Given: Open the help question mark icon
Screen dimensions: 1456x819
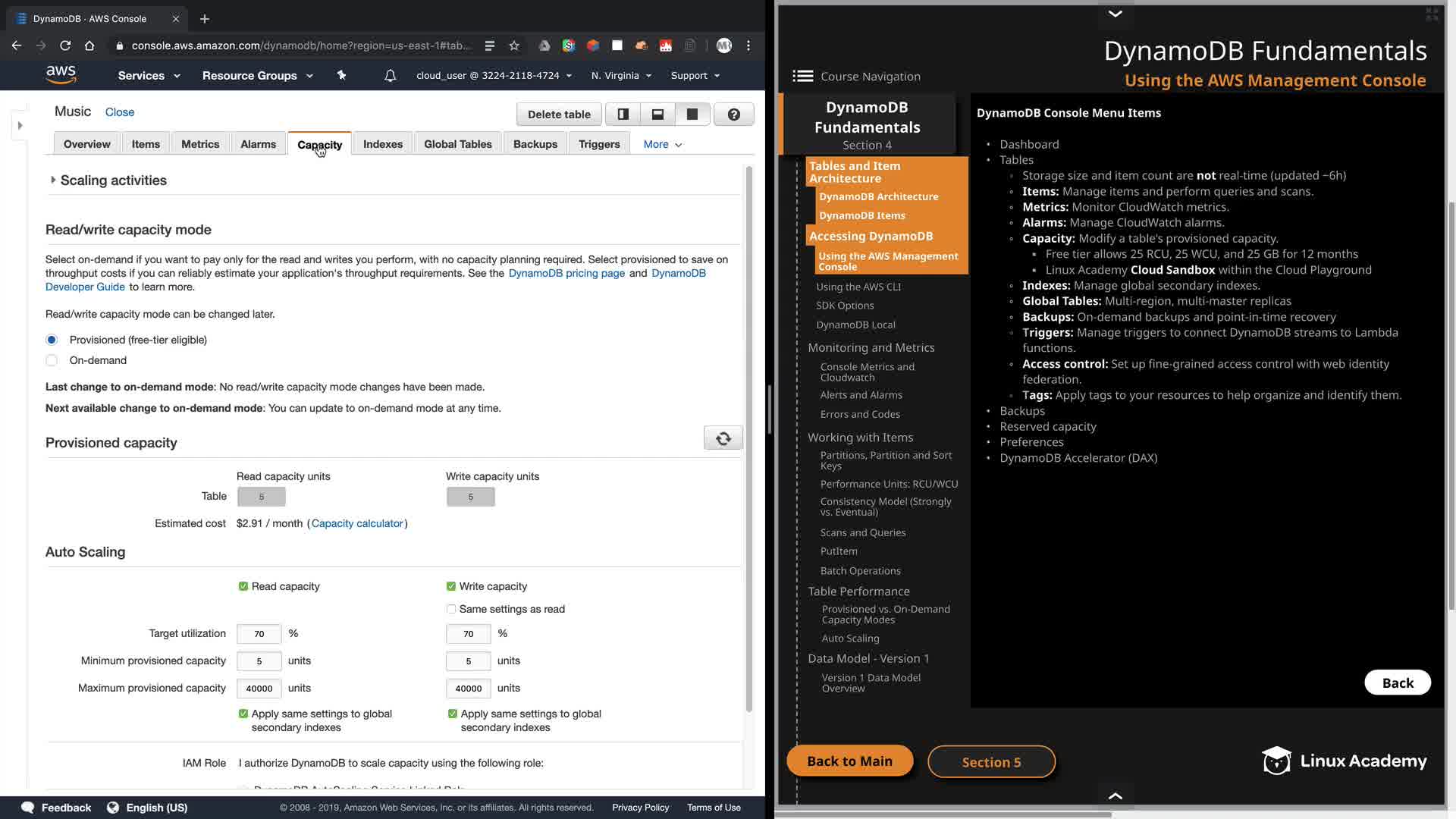Looking at the screenshot, I should 733,115.
